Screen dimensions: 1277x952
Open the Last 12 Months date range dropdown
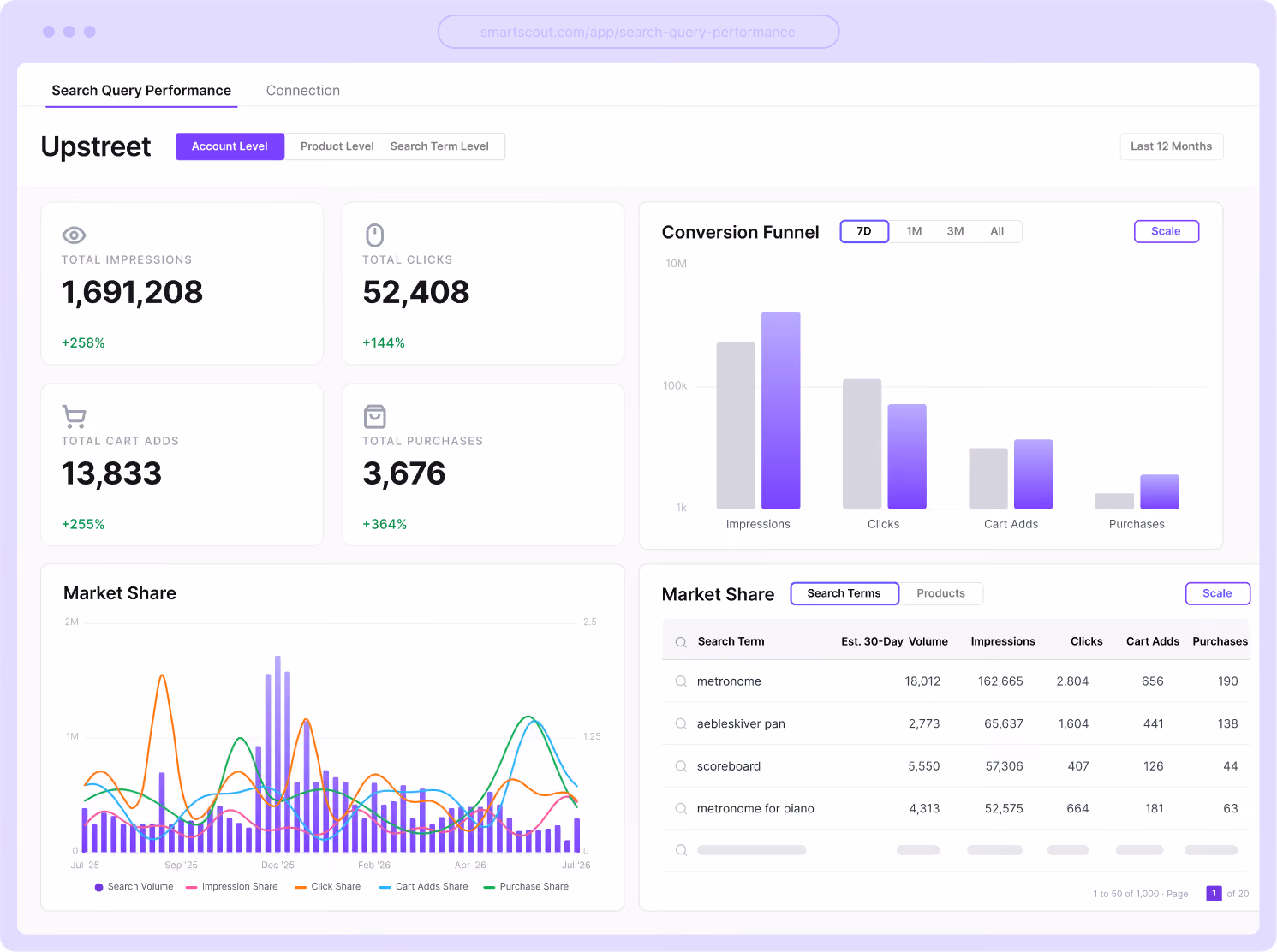[x=1172, y=146]
